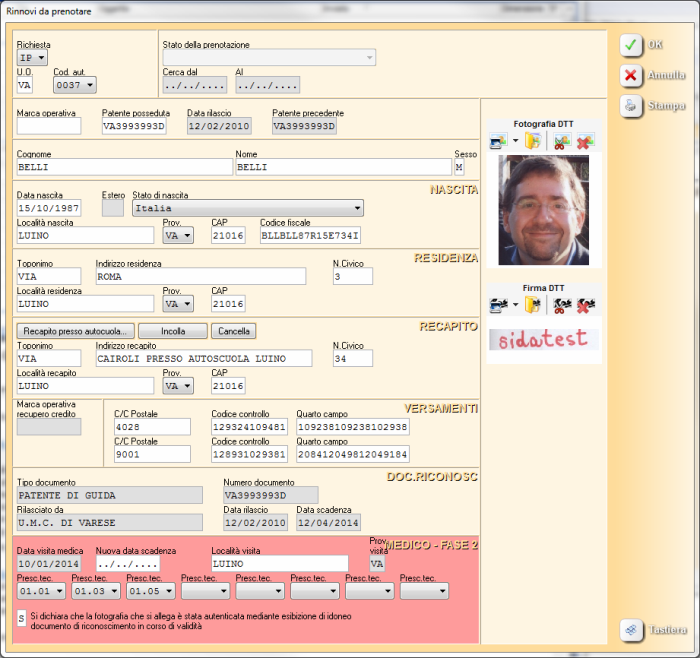Click the Stampa printer icon
Viewport: 700px width, 658px height.
[630, 105]
